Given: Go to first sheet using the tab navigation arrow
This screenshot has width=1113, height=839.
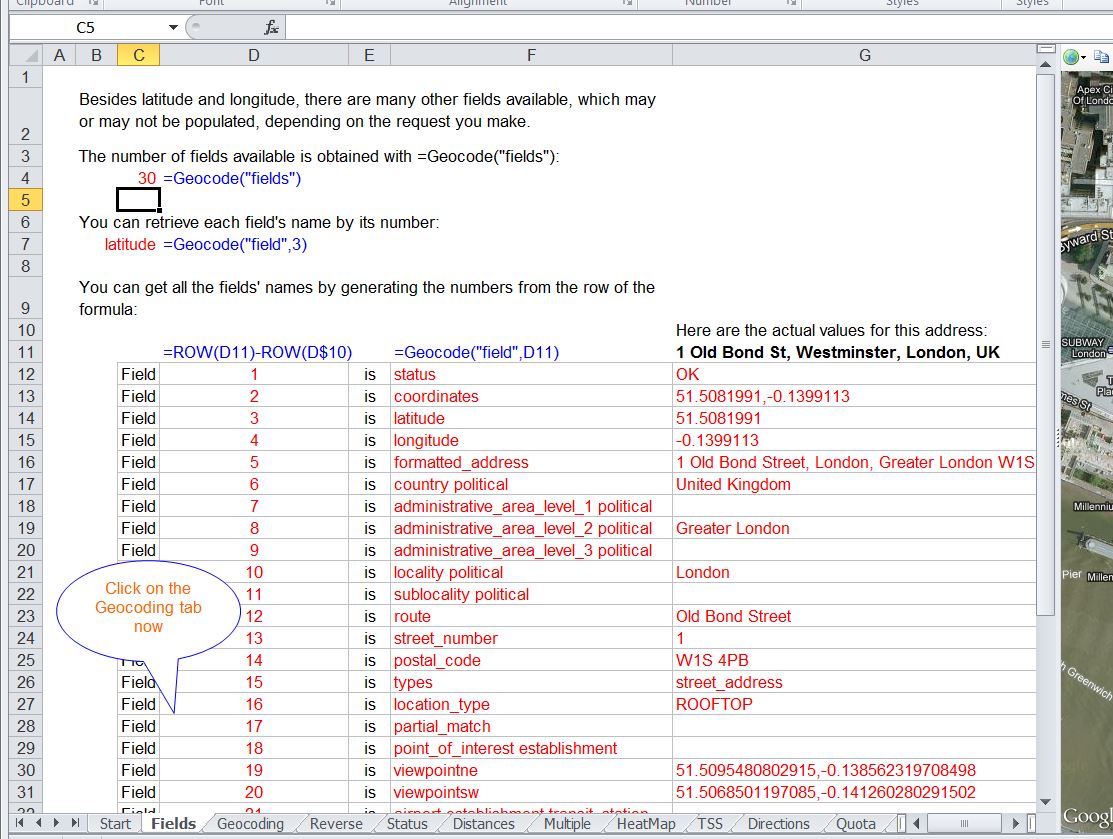Looking at the screenshot, I should click(21, 823).
